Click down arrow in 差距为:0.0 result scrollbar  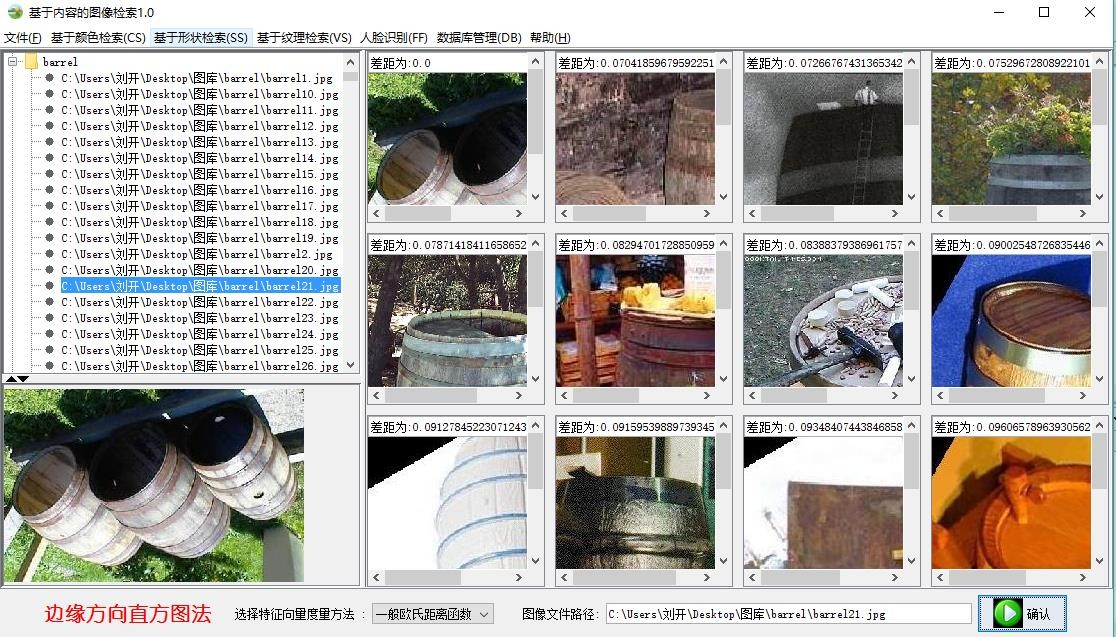click(x=535, y=197)
